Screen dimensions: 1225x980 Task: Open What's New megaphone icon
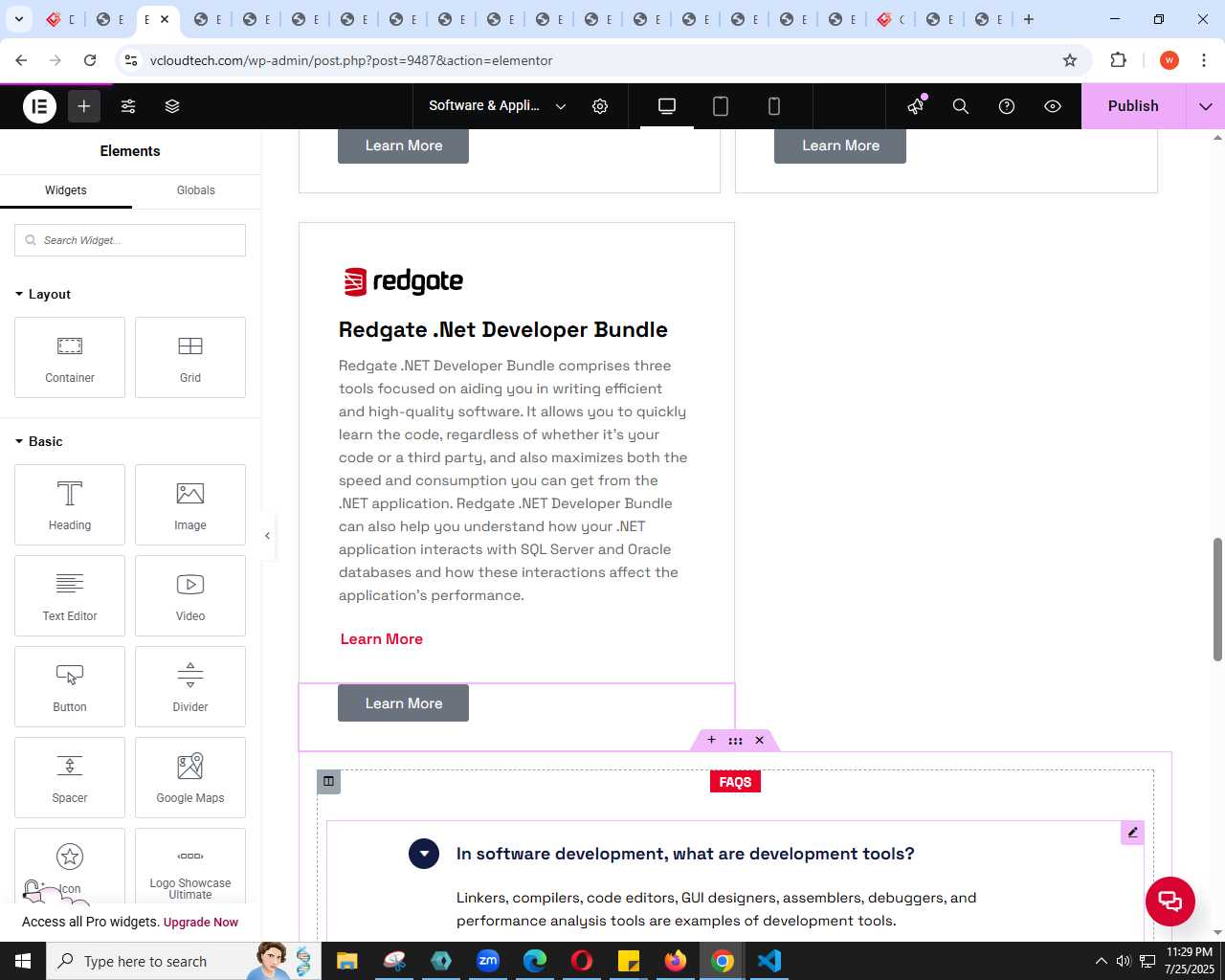[916, 106]
